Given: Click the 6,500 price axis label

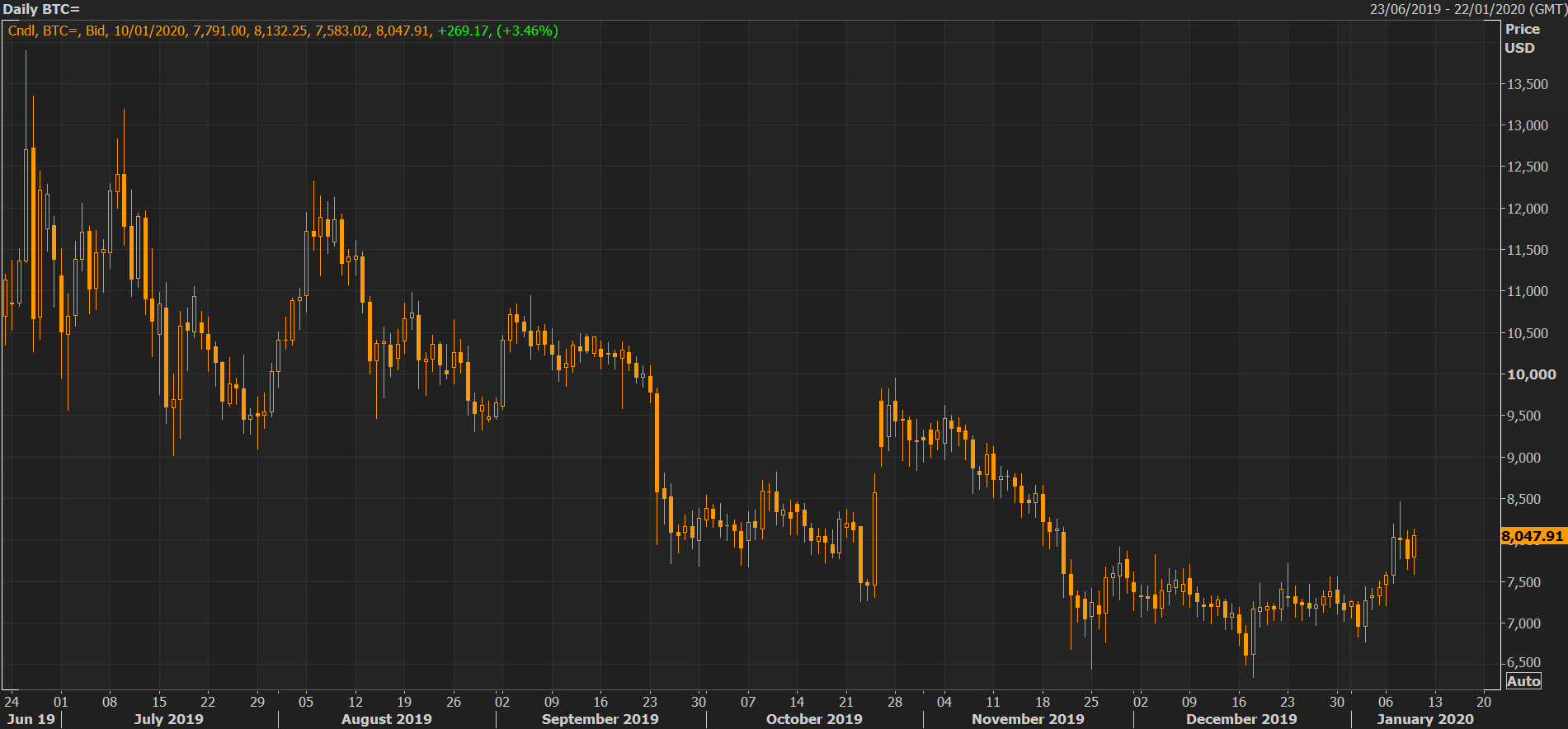Looking at the screenshot, I should point(1523,662).
